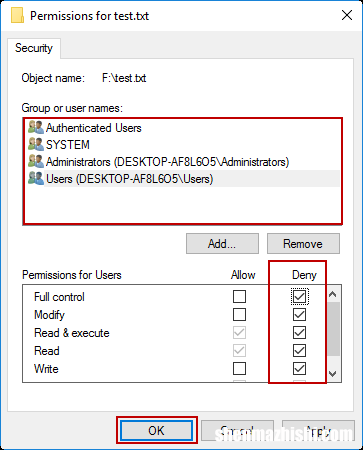Click permissions list scroll down arrow
The width and height of the screenshot is (363, 450).
click(x=333, y=374)
